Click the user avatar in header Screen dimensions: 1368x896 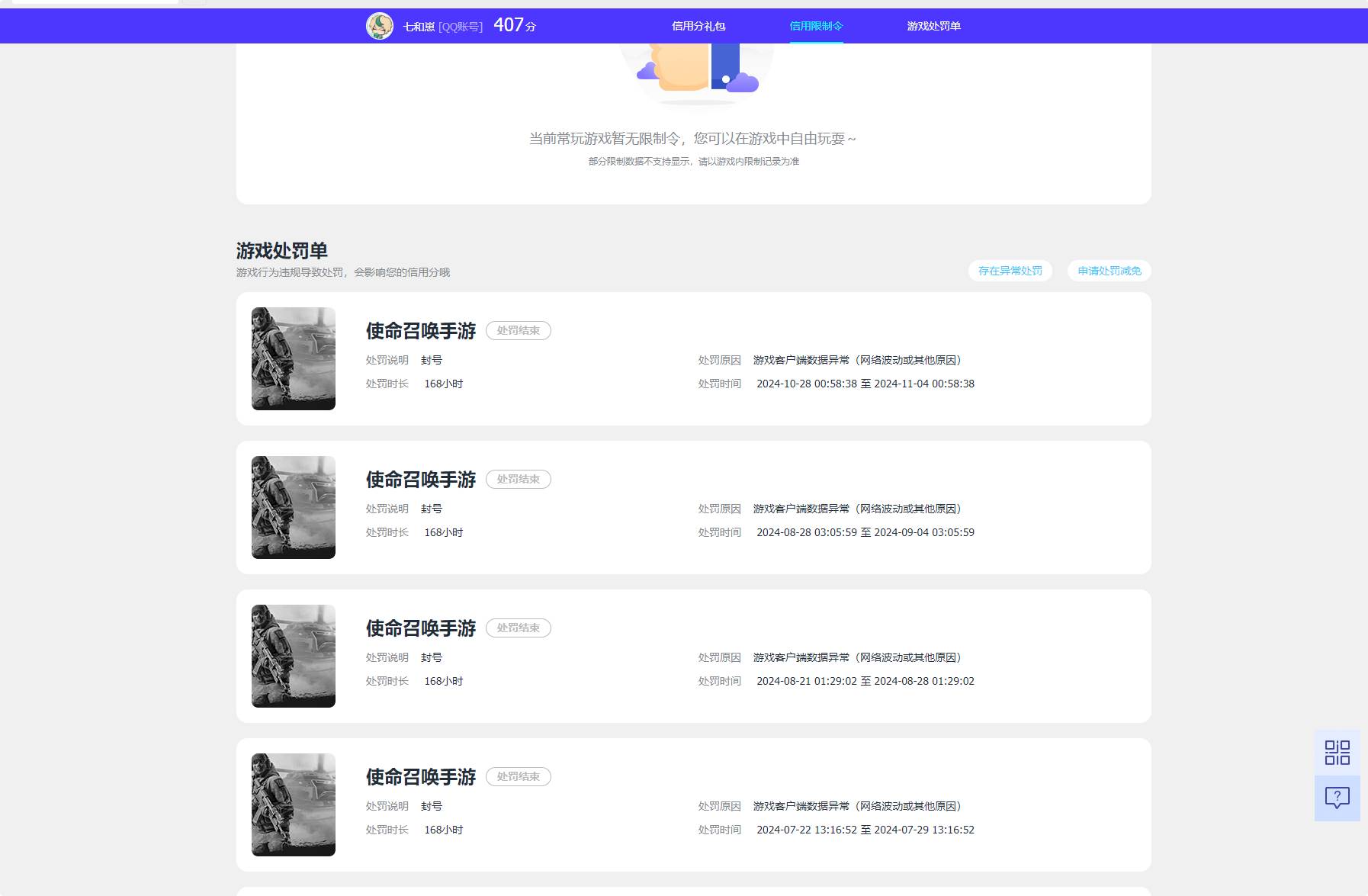click(x=380, y=26)
